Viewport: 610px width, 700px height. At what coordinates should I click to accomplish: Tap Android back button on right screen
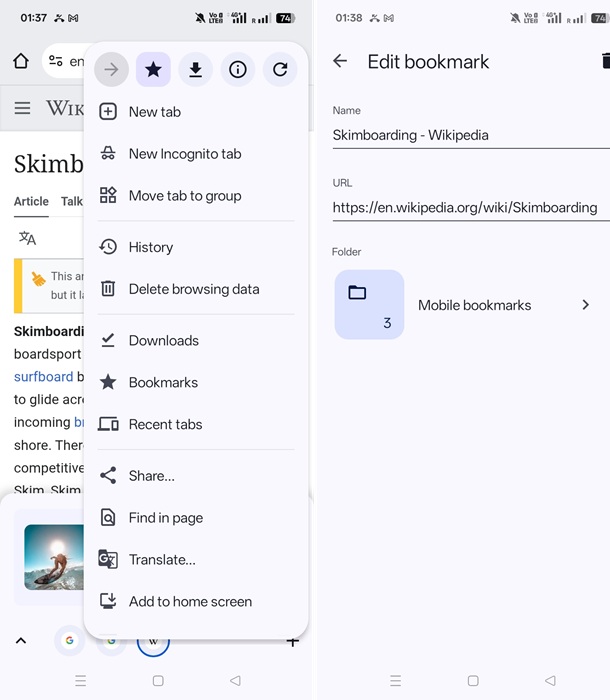point(550,680)
